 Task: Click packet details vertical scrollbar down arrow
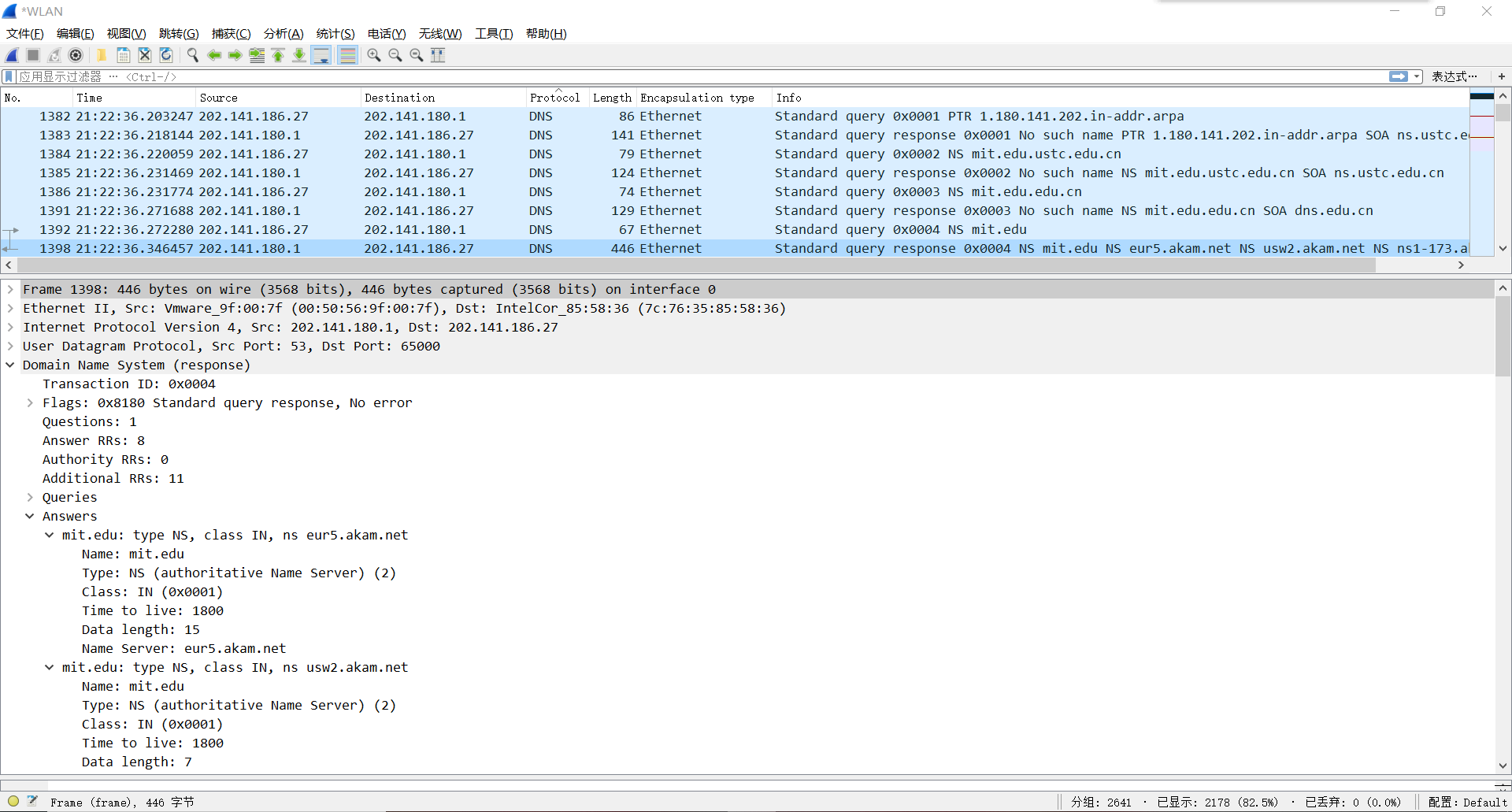[x=1503, y=765]
